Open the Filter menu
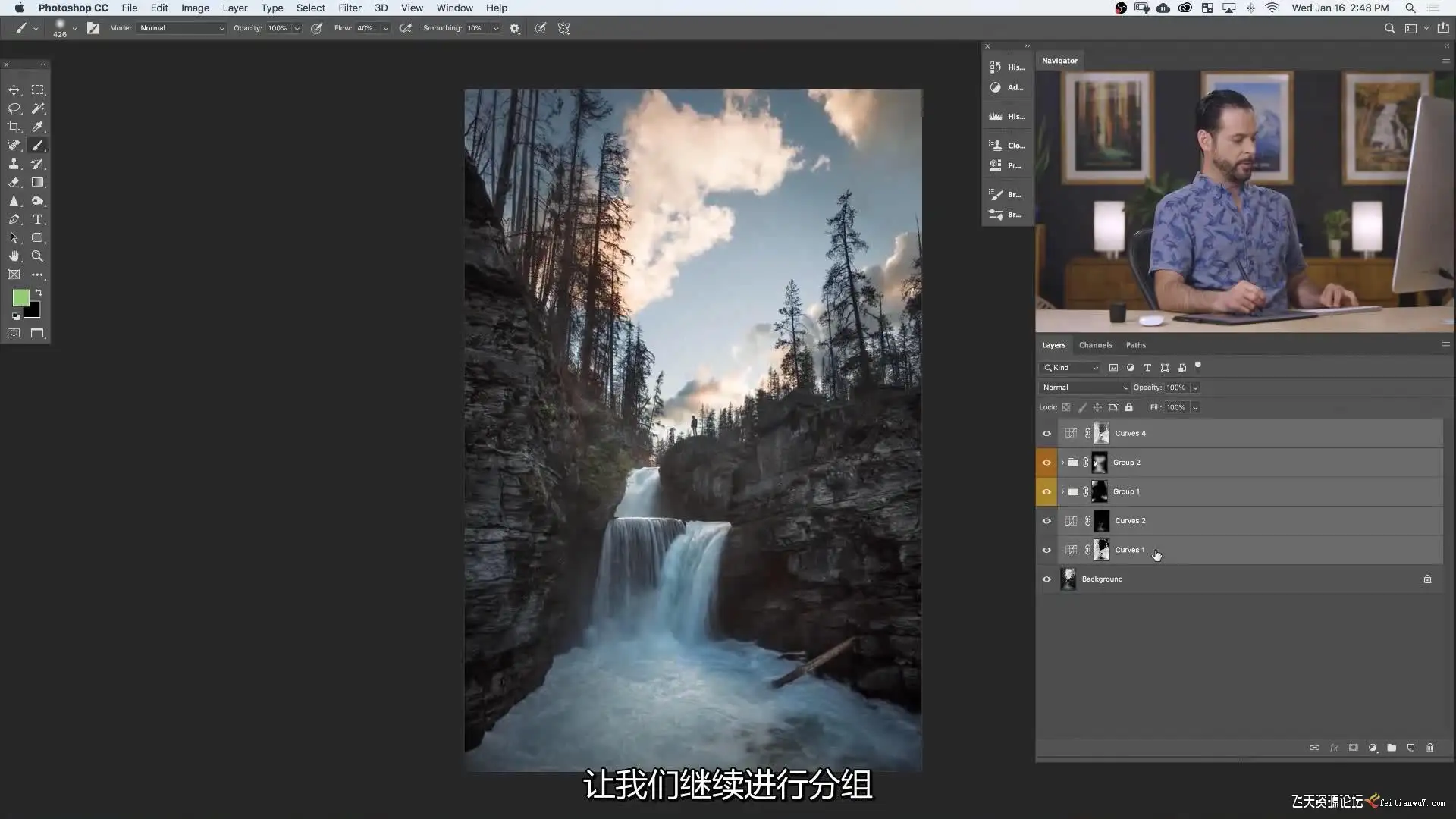 [350, 8]
